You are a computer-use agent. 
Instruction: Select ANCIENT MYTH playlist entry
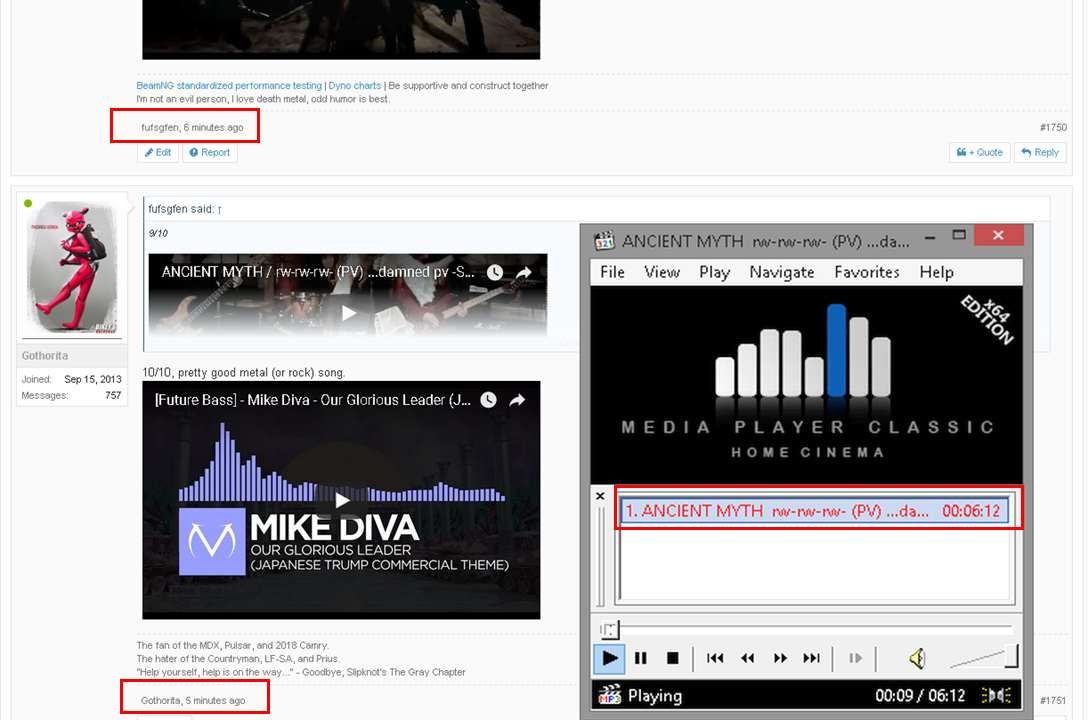pyautogui.click(x=813, y=511)
